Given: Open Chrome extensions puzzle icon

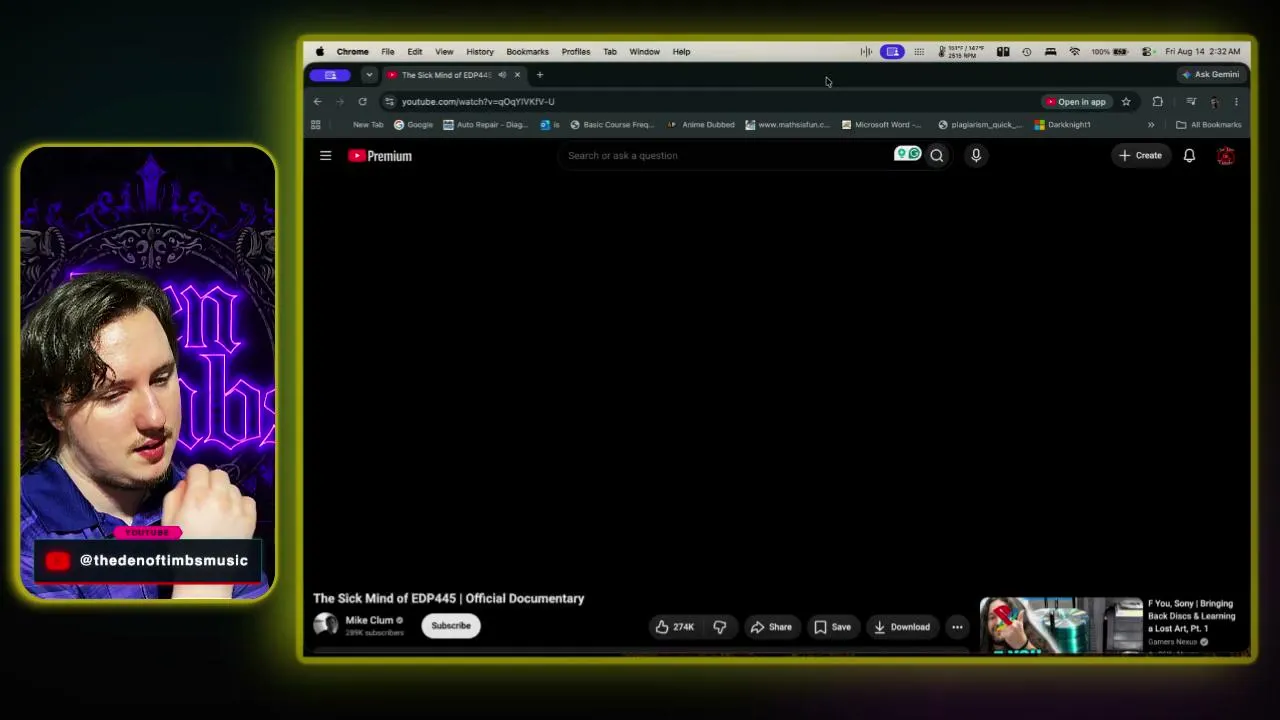Looking at the screenshot, I should coord(1157,102).
